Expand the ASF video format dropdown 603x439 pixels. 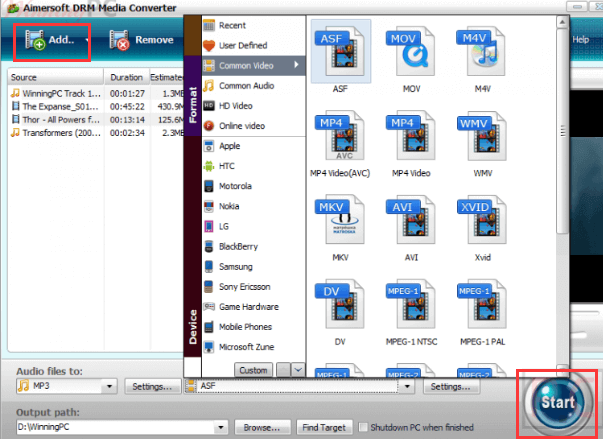(408, 386)
